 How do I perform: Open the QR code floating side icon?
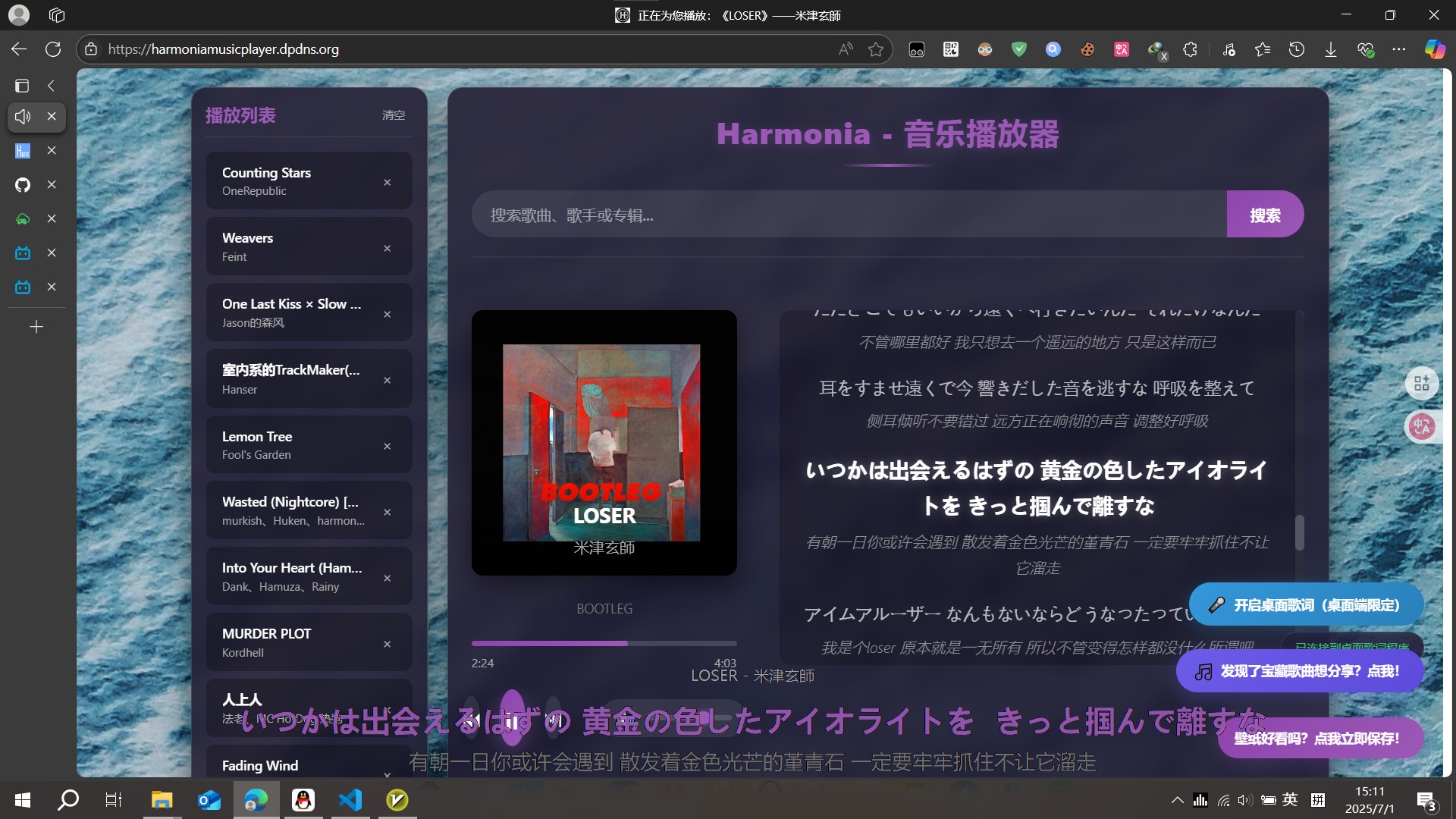click(1421, 384)
